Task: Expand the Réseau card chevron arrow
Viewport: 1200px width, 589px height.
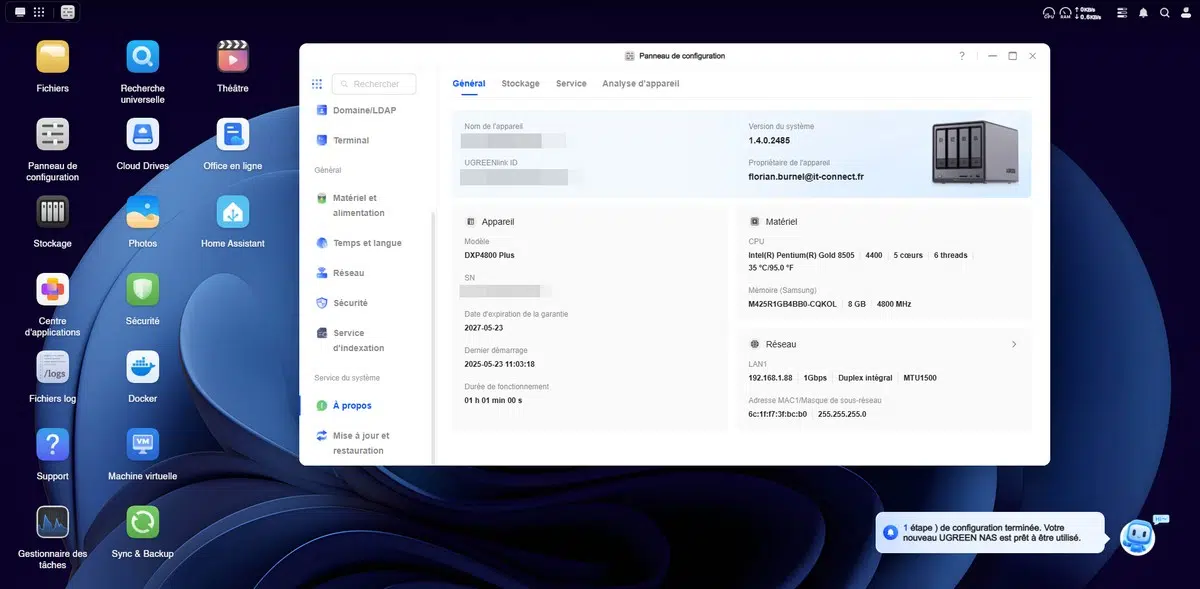Action: point(1014,344)
